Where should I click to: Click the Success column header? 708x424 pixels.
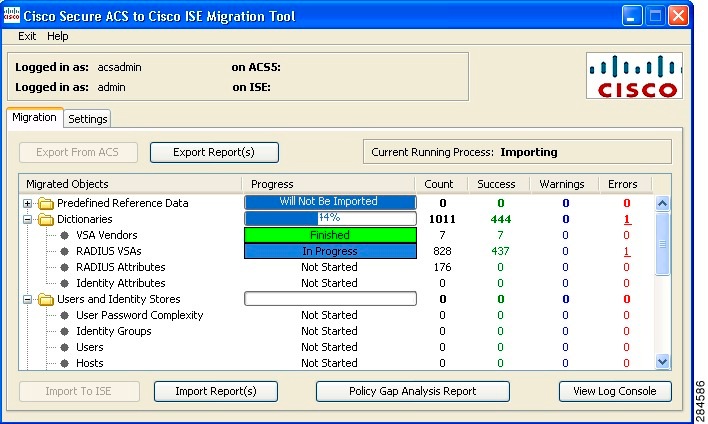pos(496,184)
